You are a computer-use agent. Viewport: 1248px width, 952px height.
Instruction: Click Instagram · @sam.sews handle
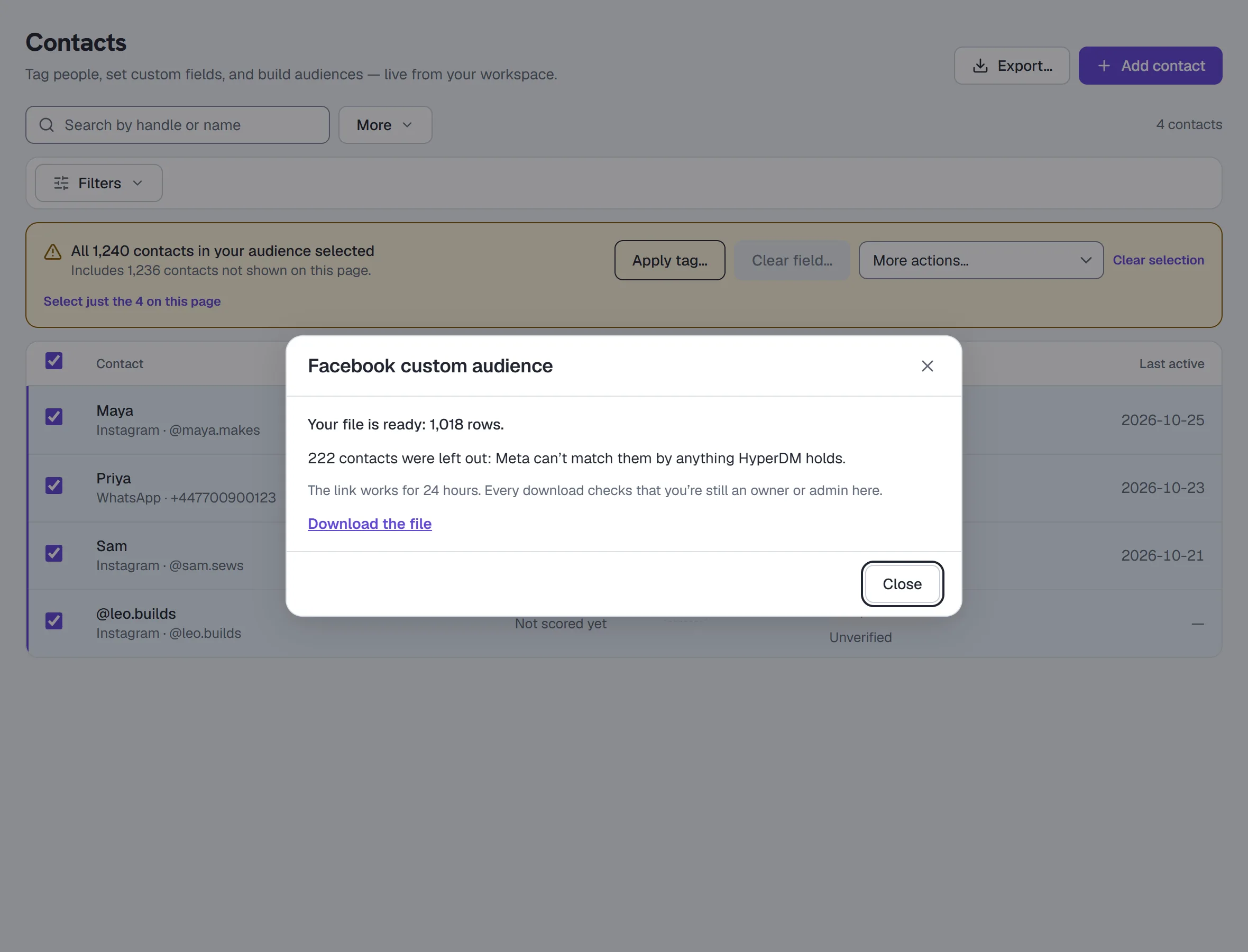tap(170, 565)
